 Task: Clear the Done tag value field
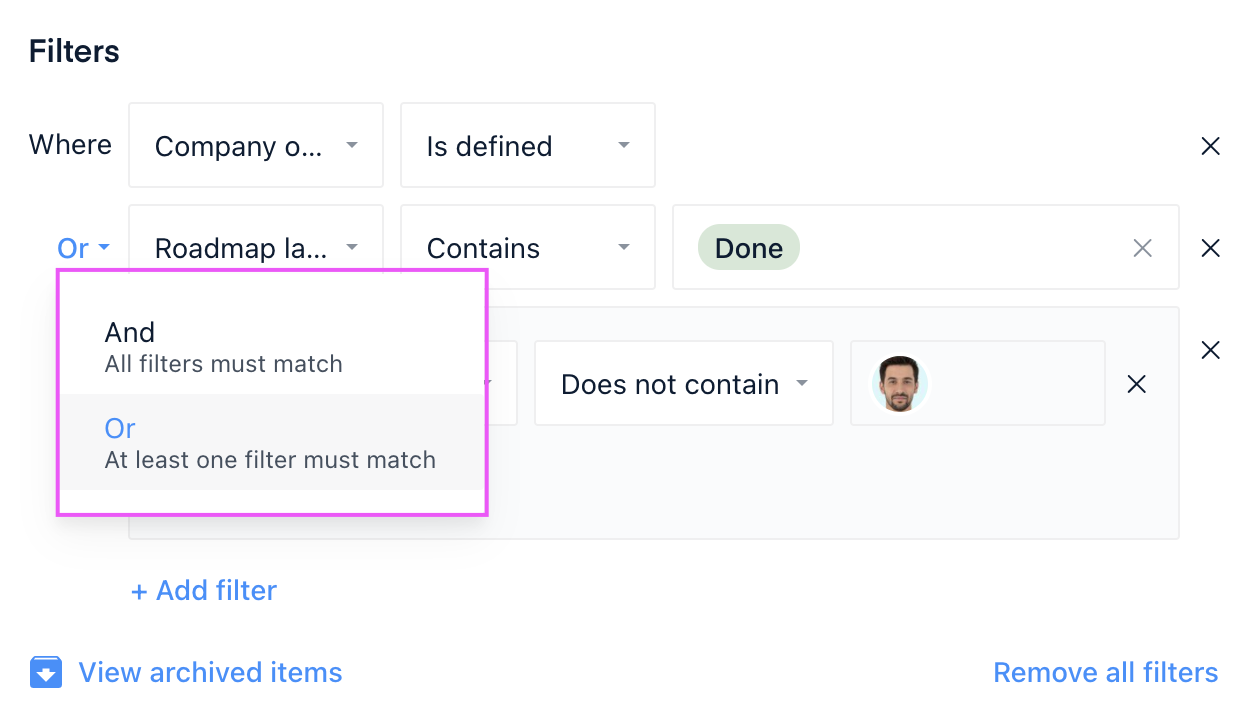(x=1142, y=248)
